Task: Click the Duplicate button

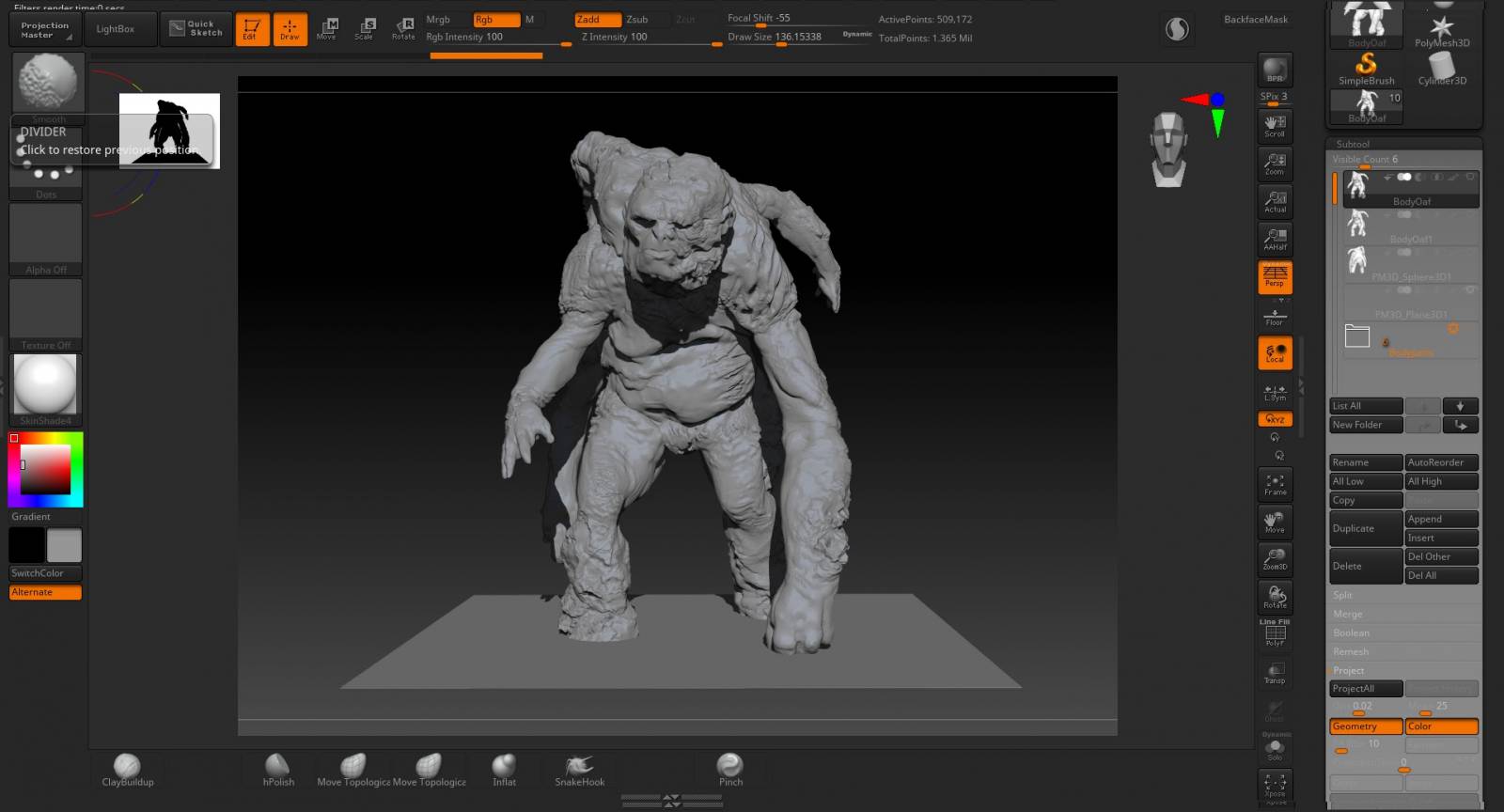Action: 1365,528
